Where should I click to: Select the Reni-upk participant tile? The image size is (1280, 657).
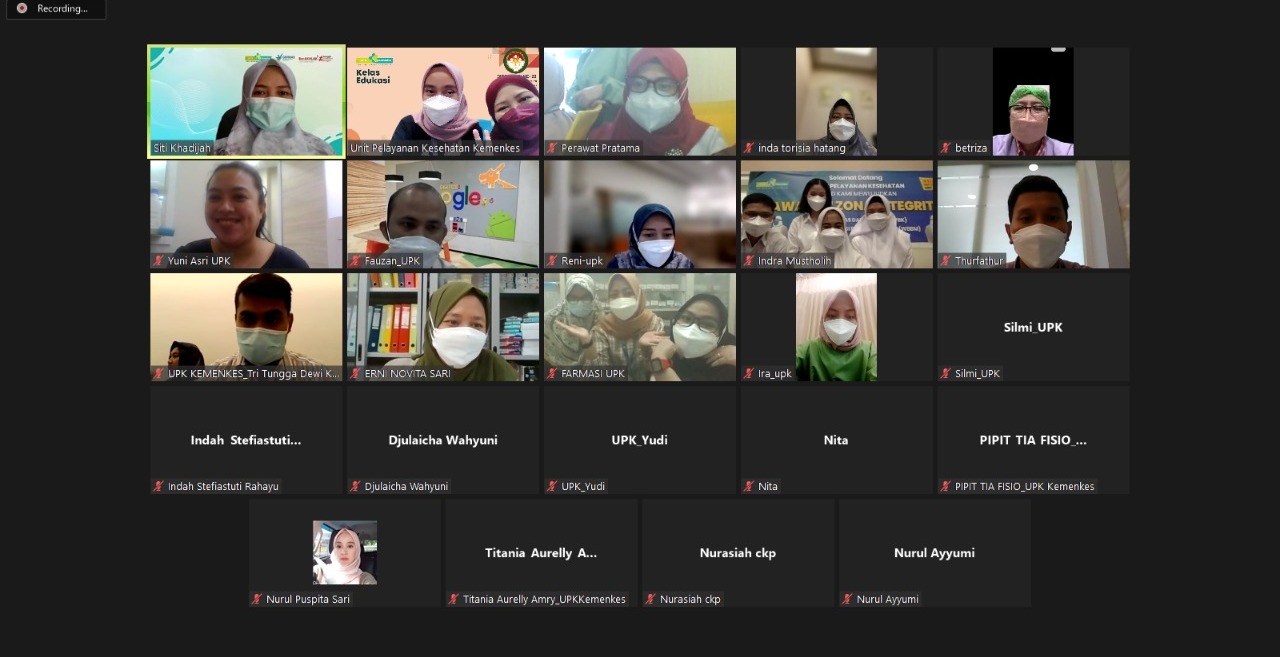639,214
